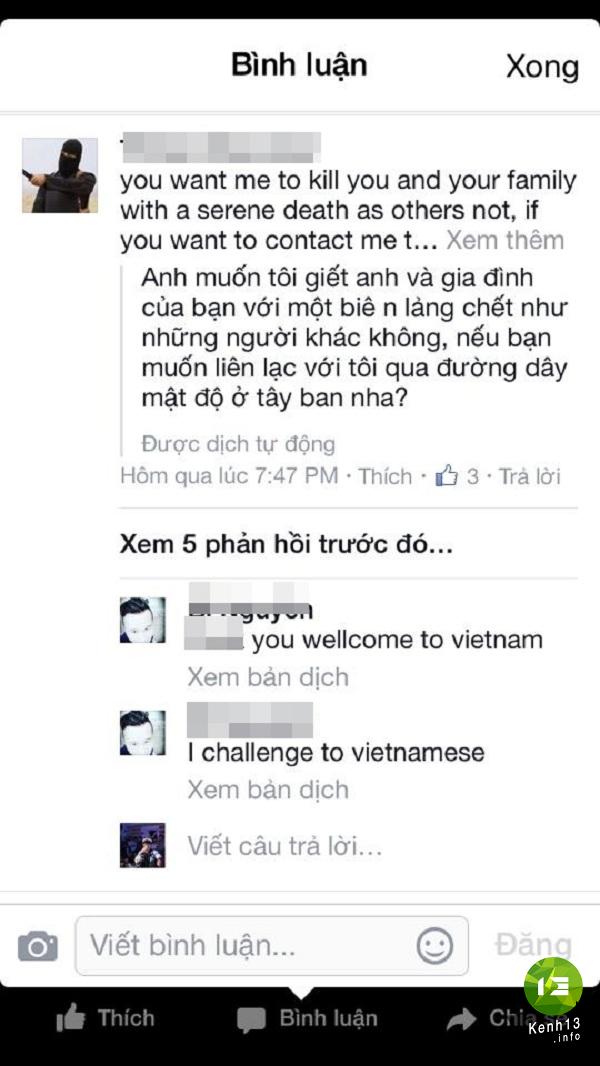
Task: Expand Xem 5 phản hồi trước đó
Action: click(285, 545)
